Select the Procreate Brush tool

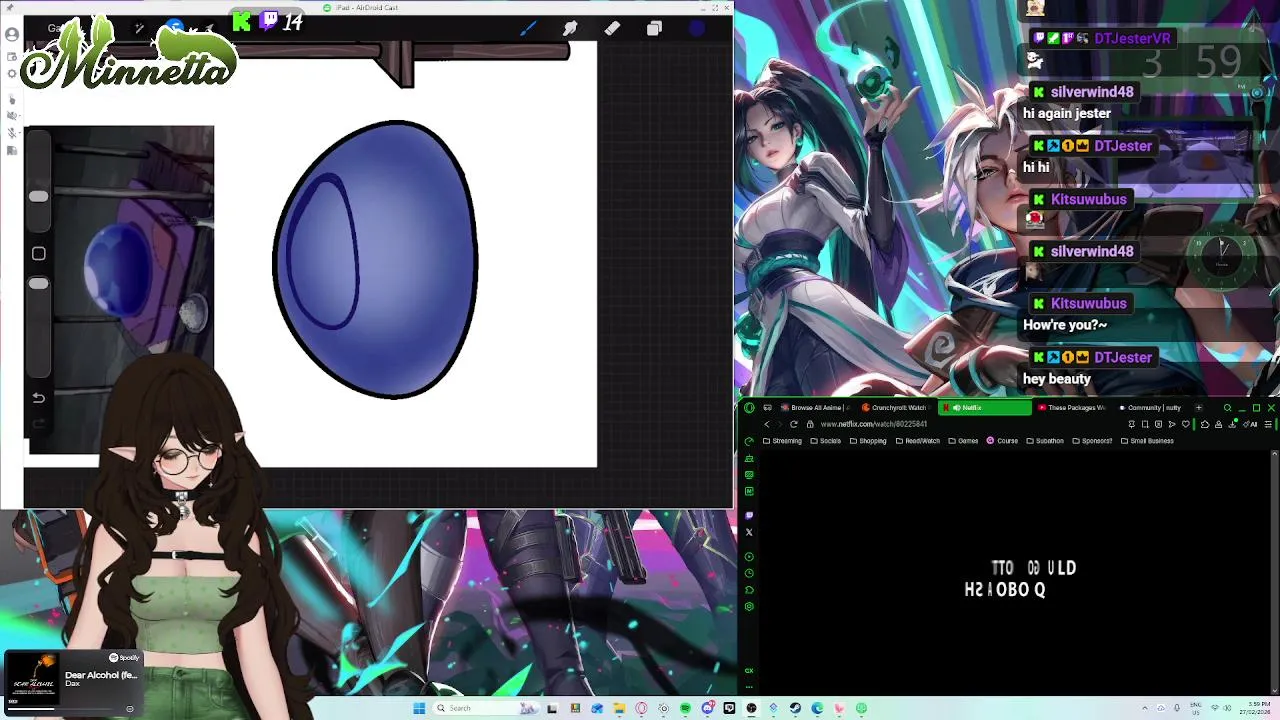click(528, 29)
